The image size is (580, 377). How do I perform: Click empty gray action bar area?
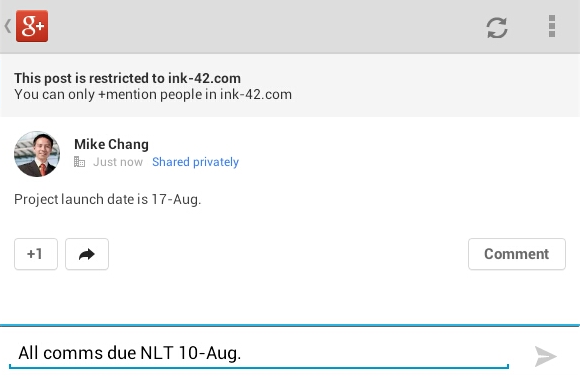click(x=259, y=26)
